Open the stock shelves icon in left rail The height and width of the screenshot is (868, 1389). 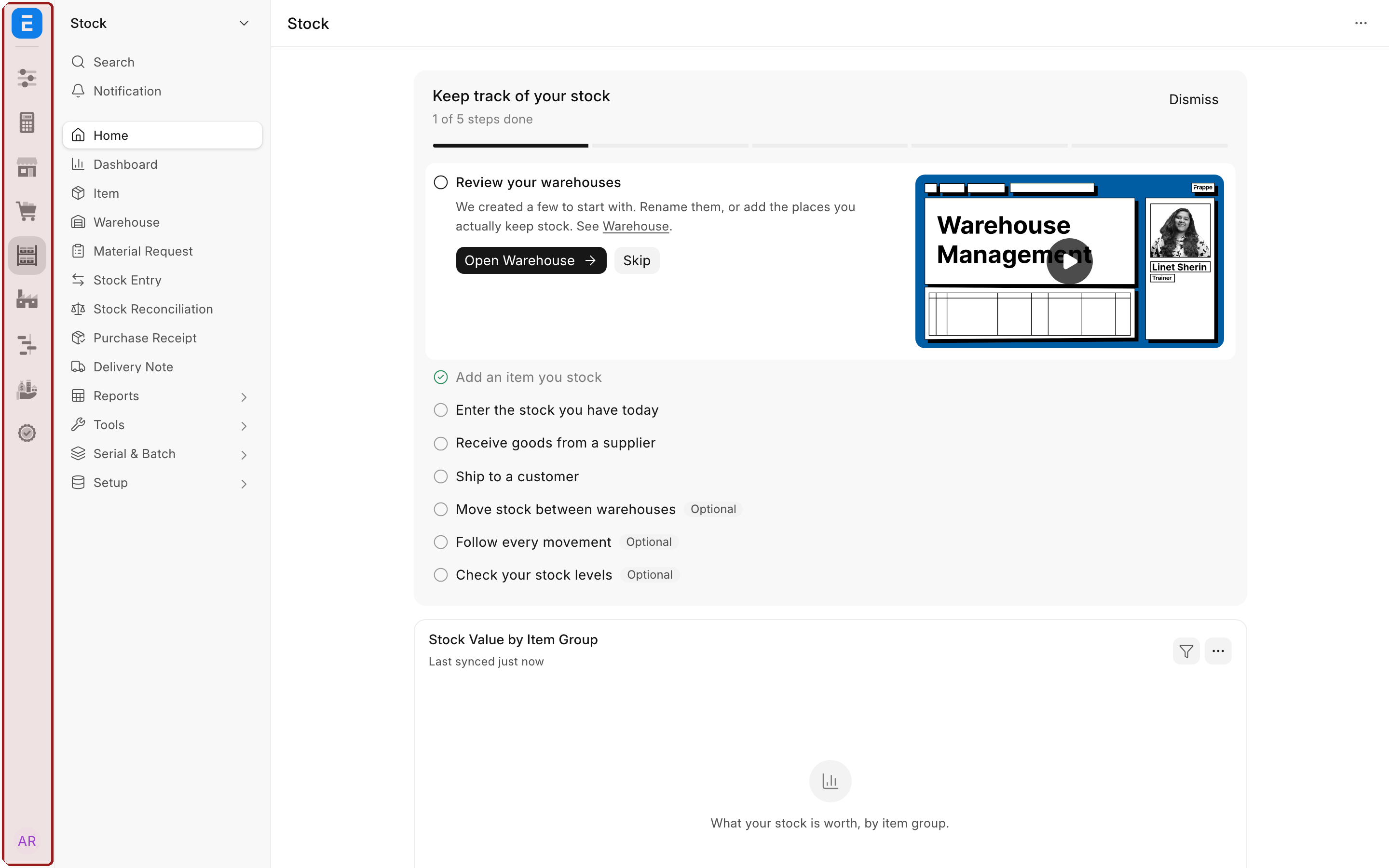point(27,256)
